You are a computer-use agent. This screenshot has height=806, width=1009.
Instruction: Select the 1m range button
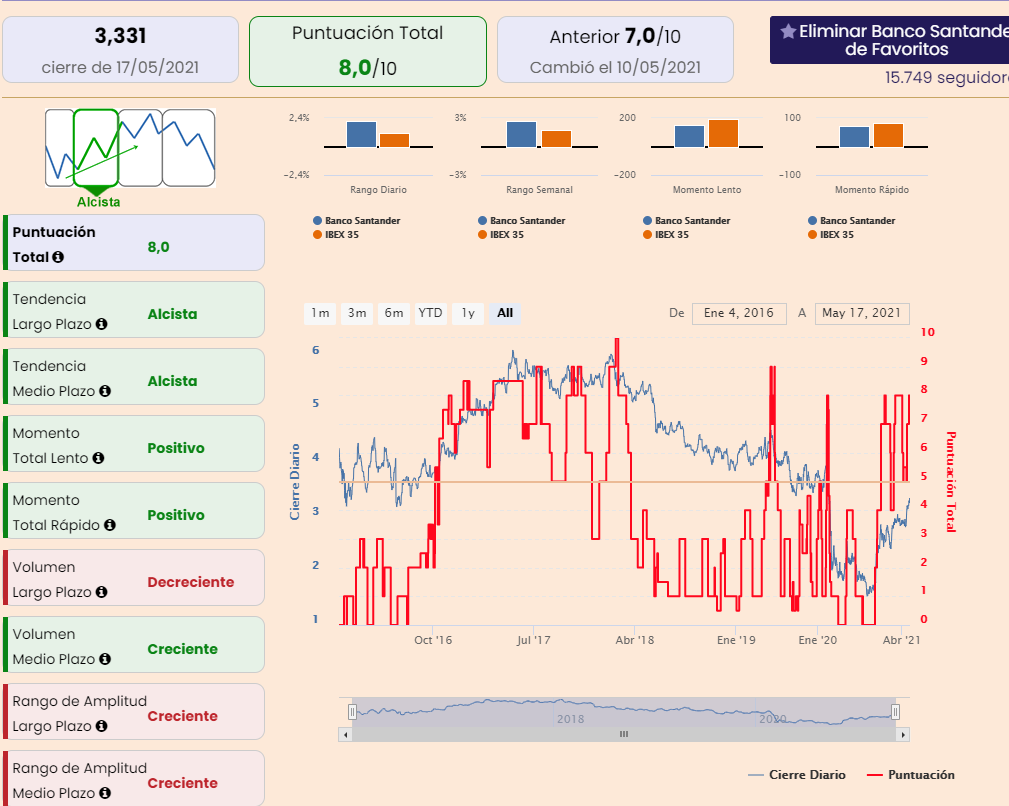(x=320, y=313)
